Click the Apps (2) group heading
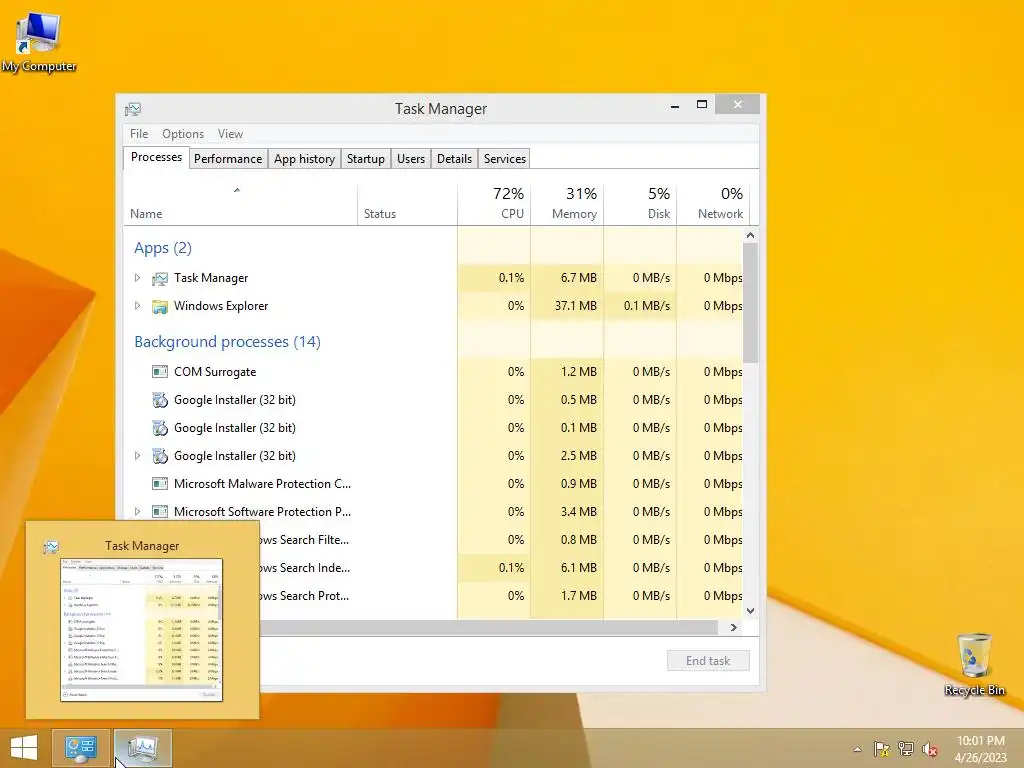This screenshot has width=1024, height=768. pos(163,248)
